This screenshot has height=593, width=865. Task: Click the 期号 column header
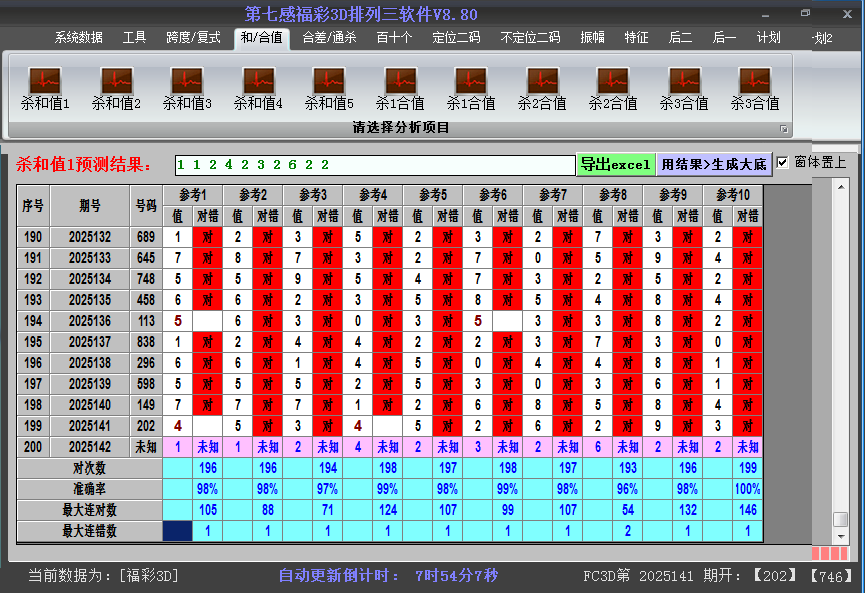pos(90,206)
